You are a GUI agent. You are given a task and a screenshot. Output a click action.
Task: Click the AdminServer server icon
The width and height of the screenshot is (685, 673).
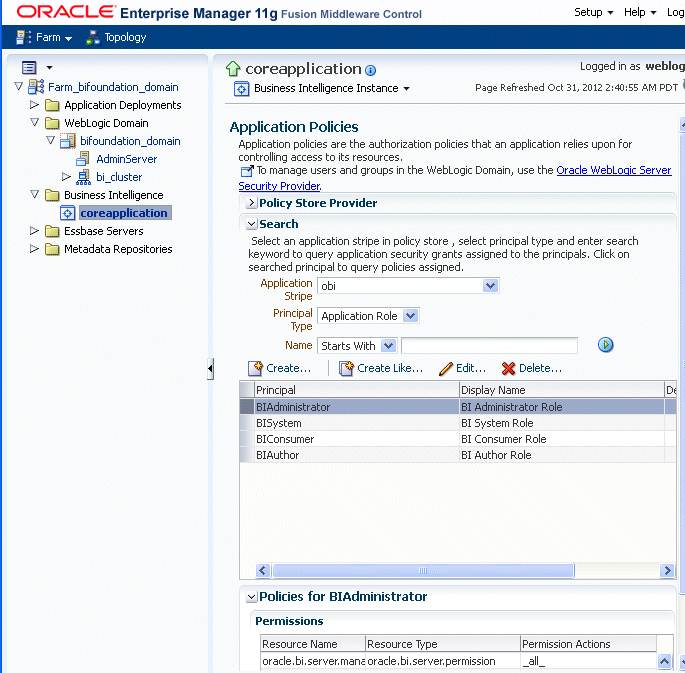pyautogui.click(x=83, y=159)
